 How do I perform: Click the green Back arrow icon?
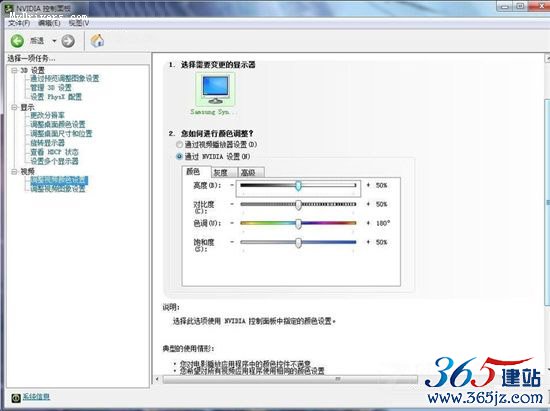(x=17, y=41)
